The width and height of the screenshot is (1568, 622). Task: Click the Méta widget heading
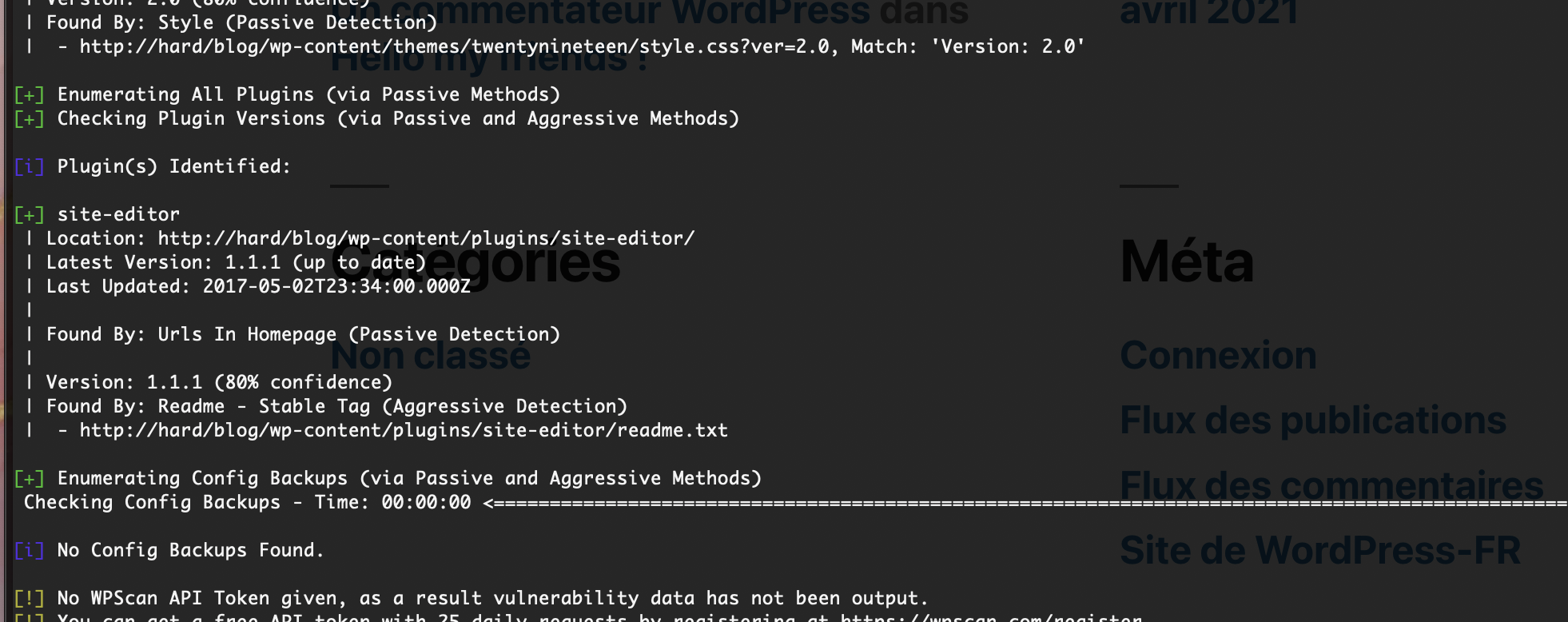coord(1187,261)
